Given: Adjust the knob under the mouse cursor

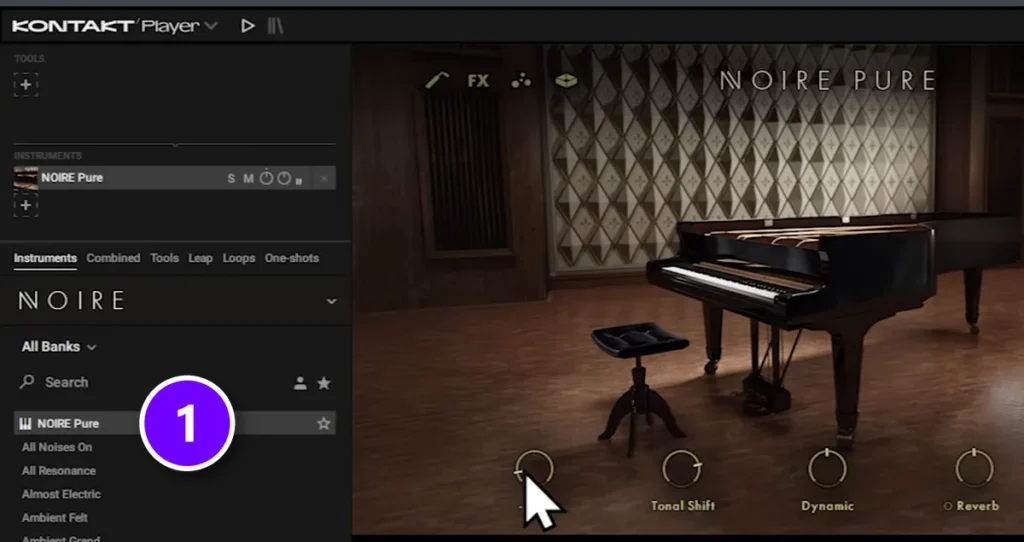Looking at the screenshot, I should (535, 469).
